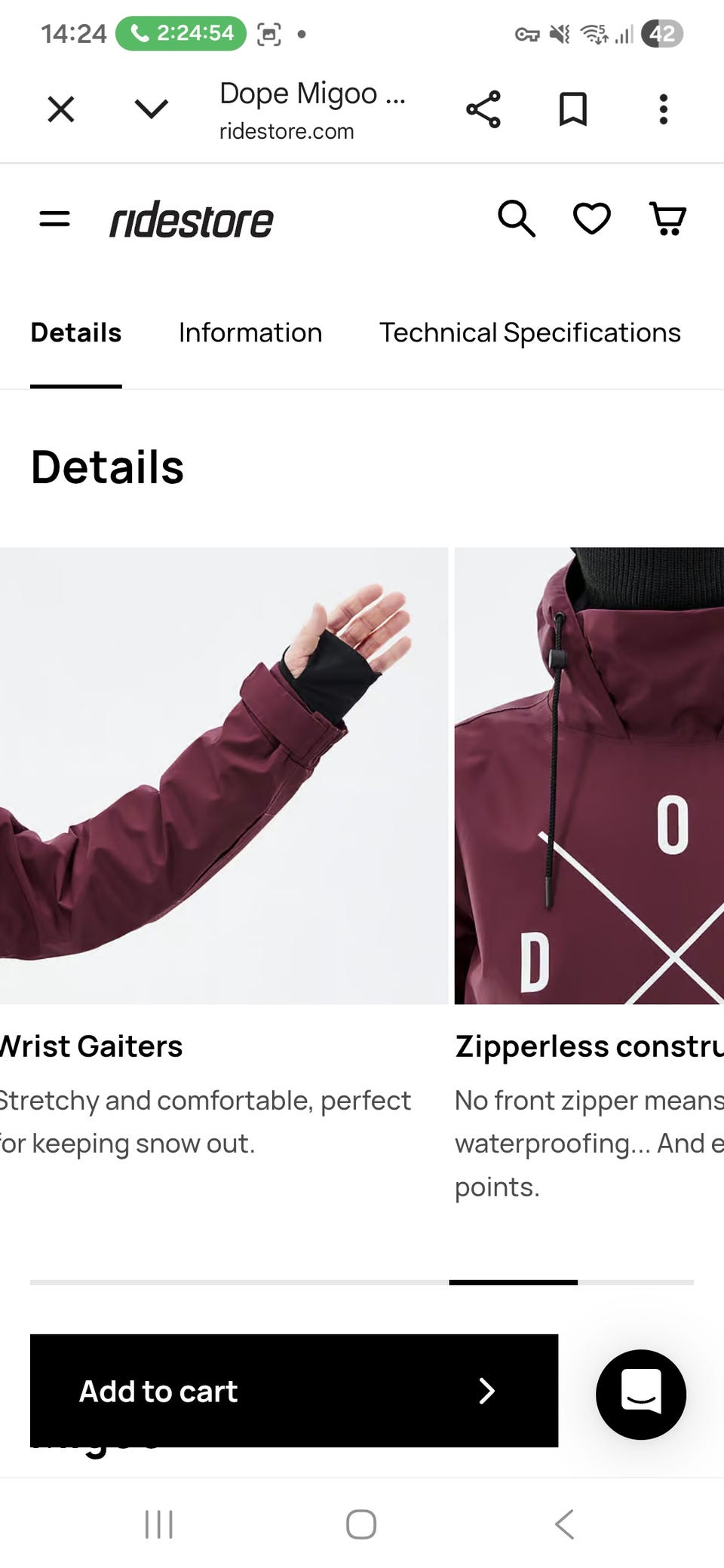Open the Zipperless construction image
The width and height of the screenshot is (724, 1568).
tap(589, 776)
